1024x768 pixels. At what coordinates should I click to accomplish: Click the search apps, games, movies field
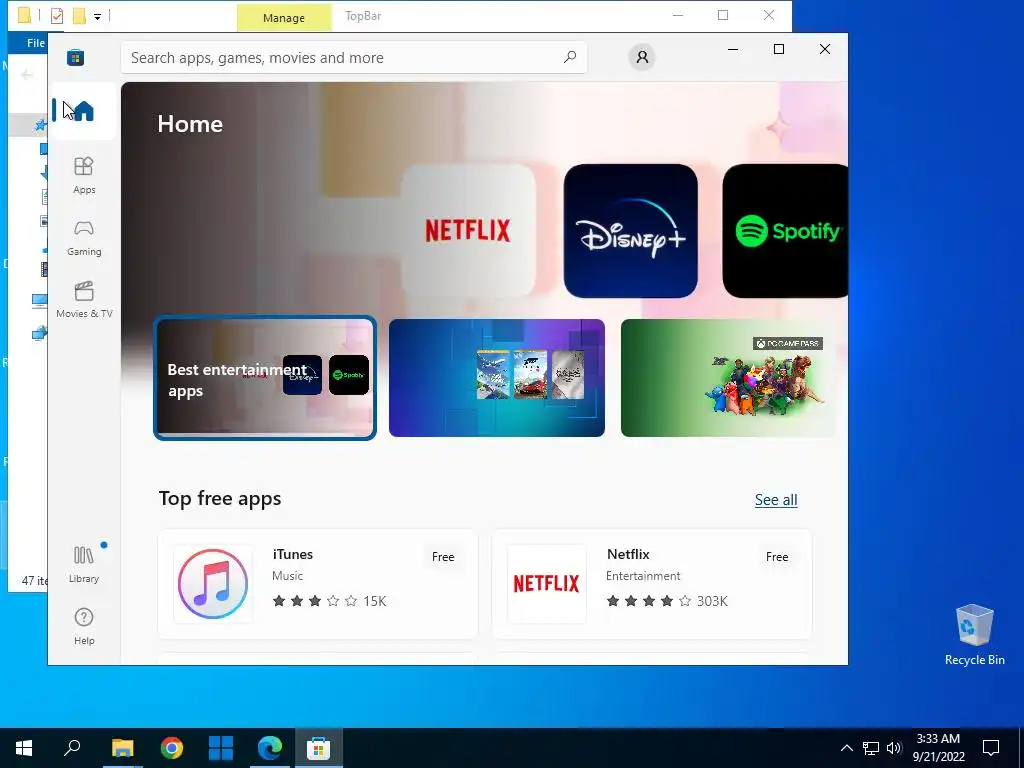click(353, 57)
